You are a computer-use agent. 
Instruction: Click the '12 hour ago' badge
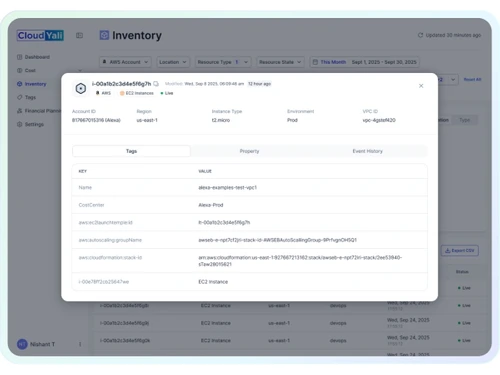point(259,84)
